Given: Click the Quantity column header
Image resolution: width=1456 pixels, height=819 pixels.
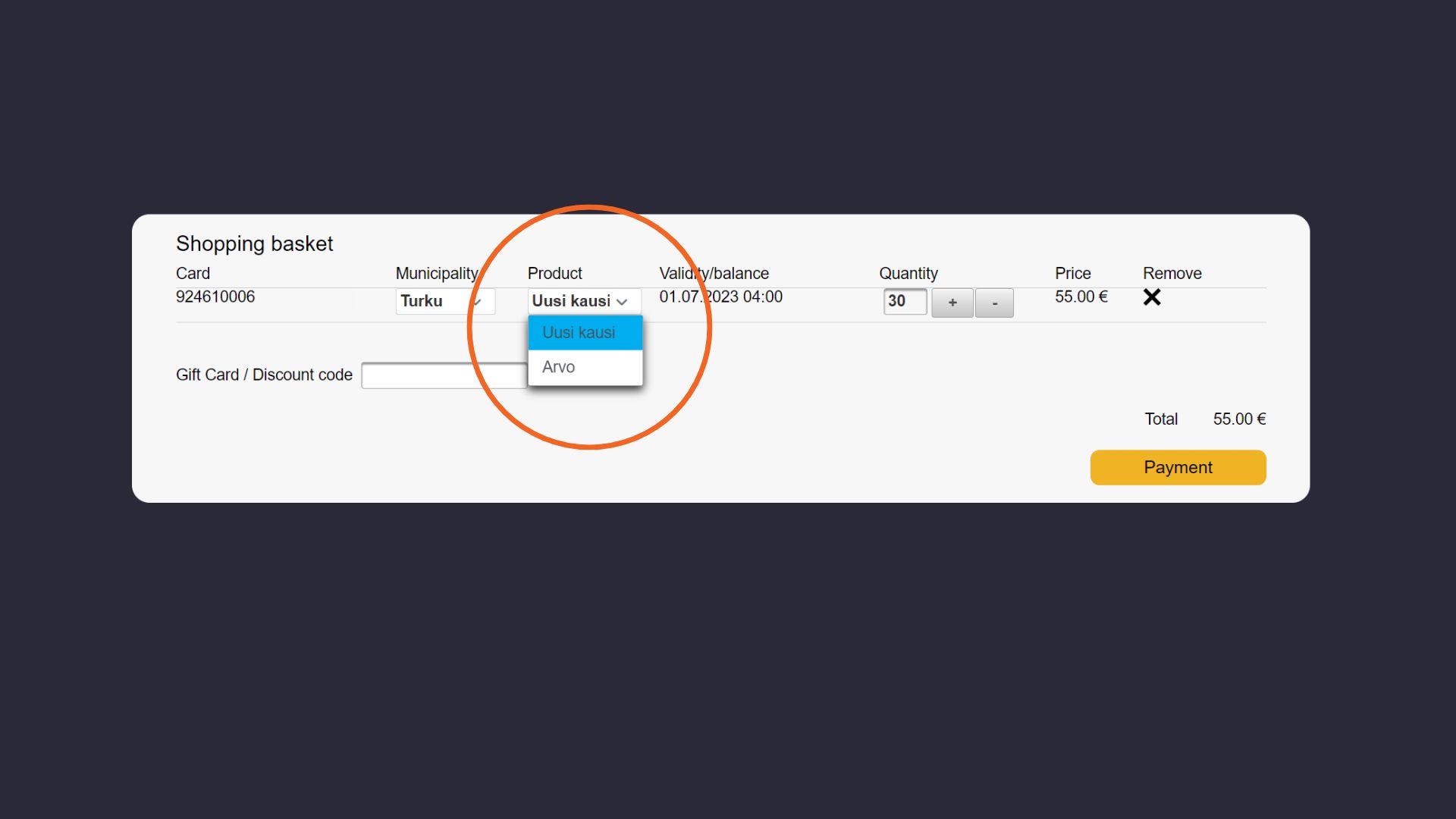Looking at the screenshot, I should tap(908, 273).
